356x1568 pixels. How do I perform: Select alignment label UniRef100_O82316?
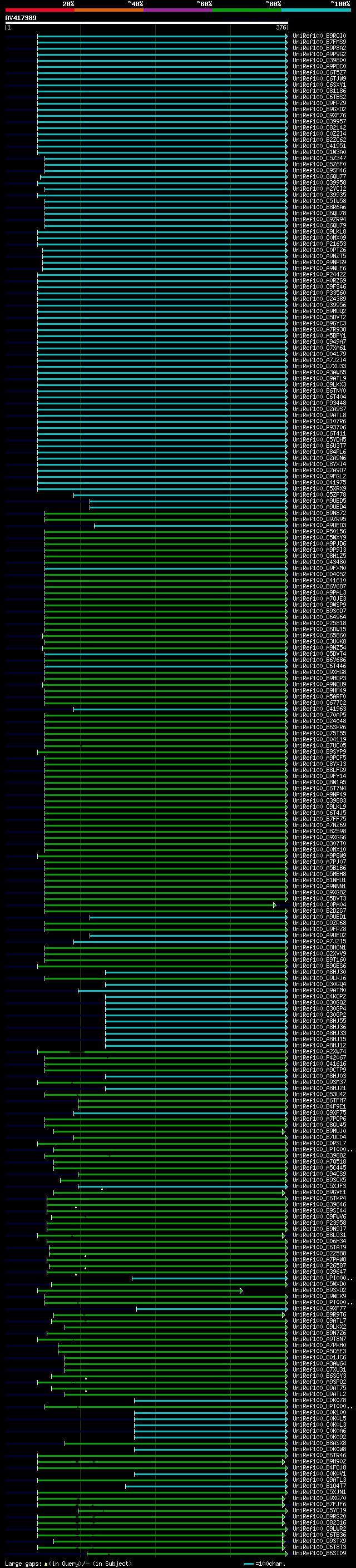[x=319, y=1523]
